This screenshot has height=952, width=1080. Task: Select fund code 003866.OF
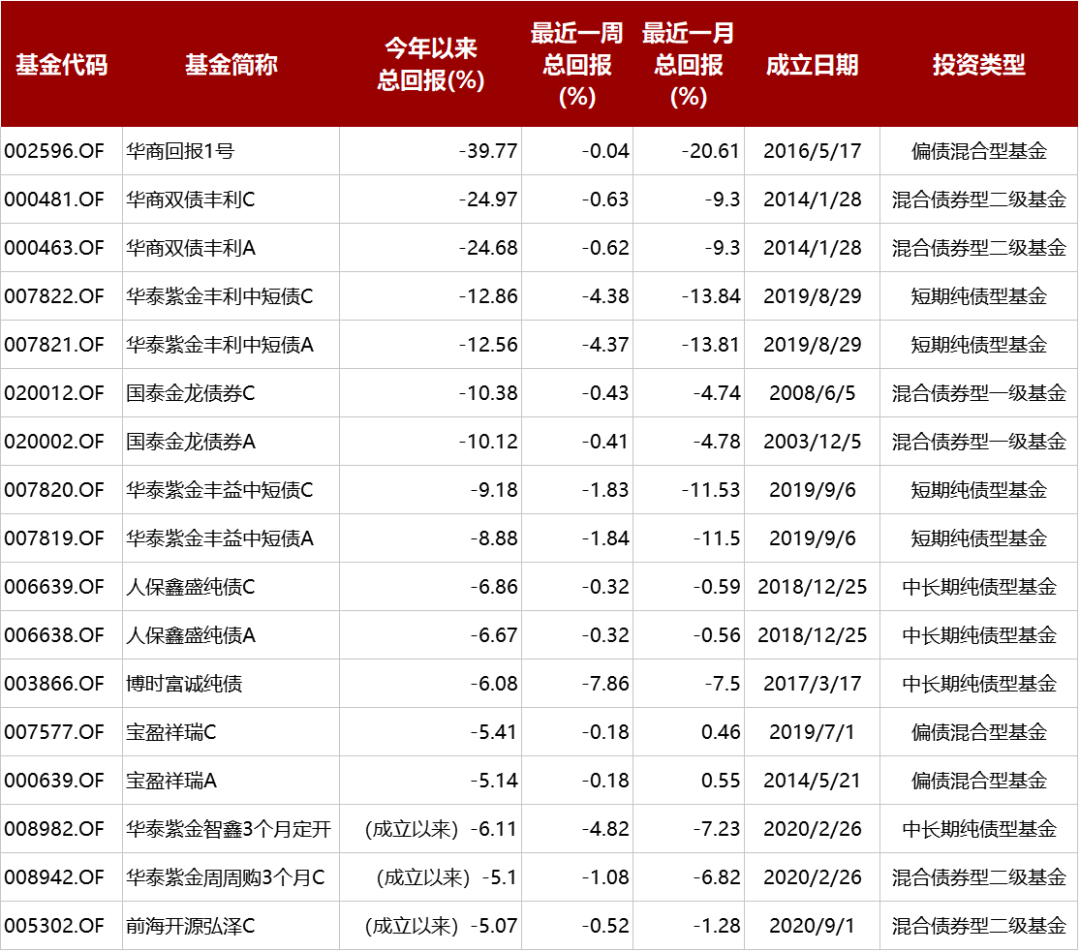pos(54,683)
